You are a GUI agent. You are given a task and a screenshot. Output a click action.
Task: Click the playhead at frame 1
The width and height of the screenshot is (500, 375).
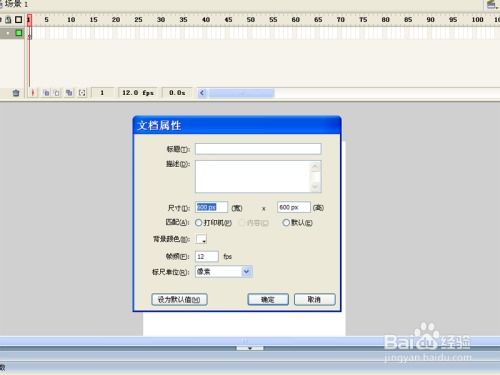tap(29, 20)
